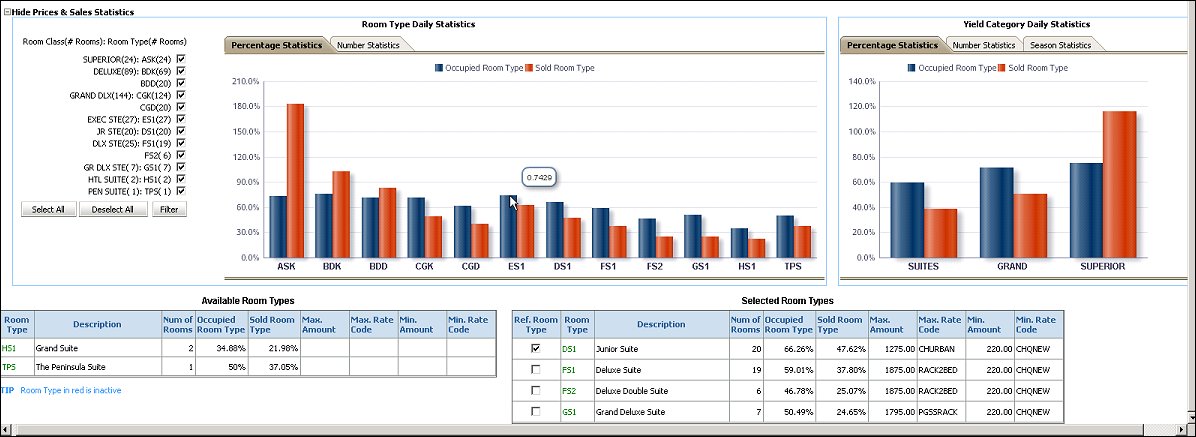This screenshot has height=437, width=1196.
Task: Toggle the PEN SUITE TPS(1) checkbox
Action: (x=181, y=191)
